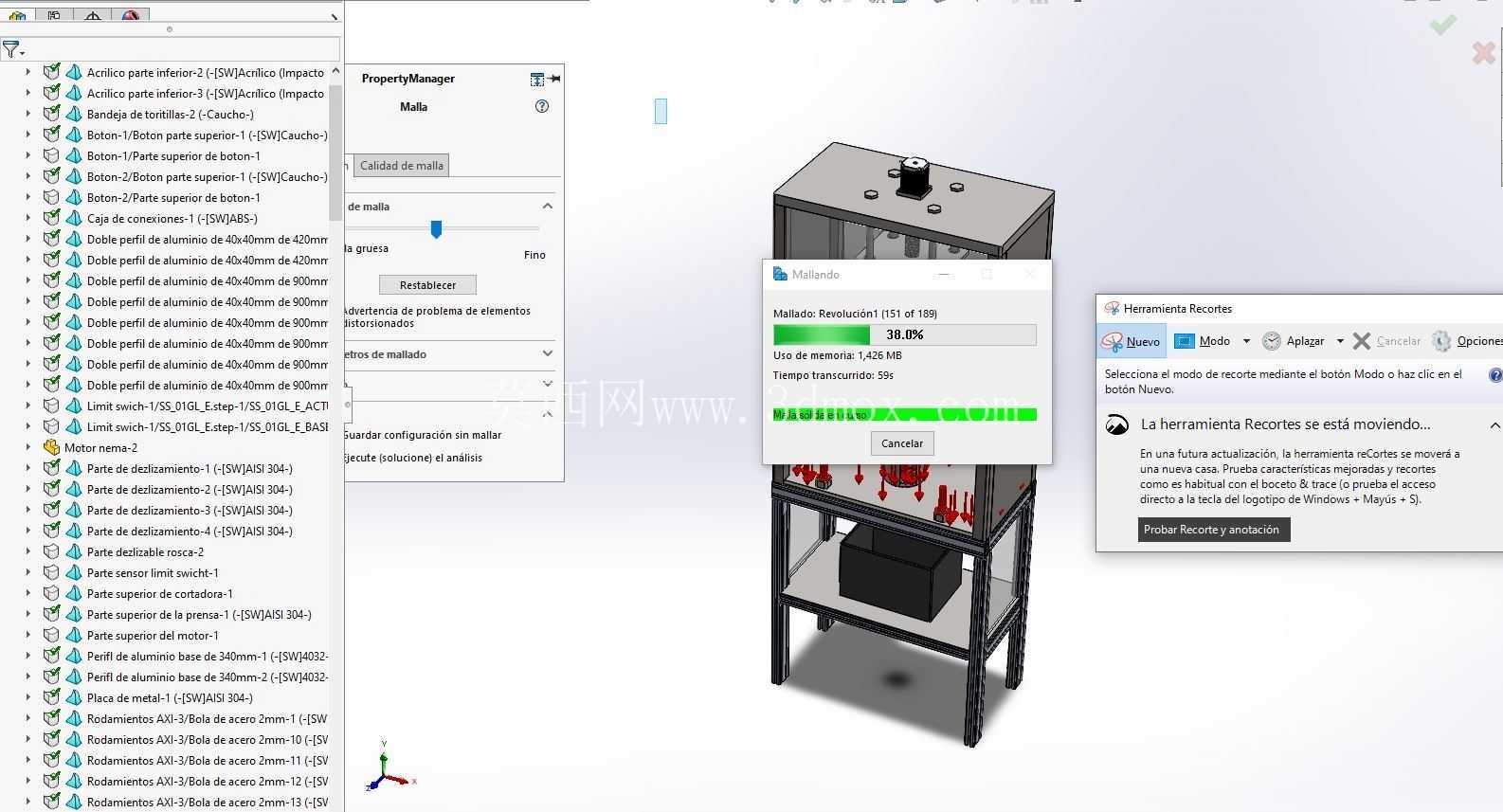Select Parte superior del motor-1 item
The height and width of the screenshot is (812, 1503).
153,635
